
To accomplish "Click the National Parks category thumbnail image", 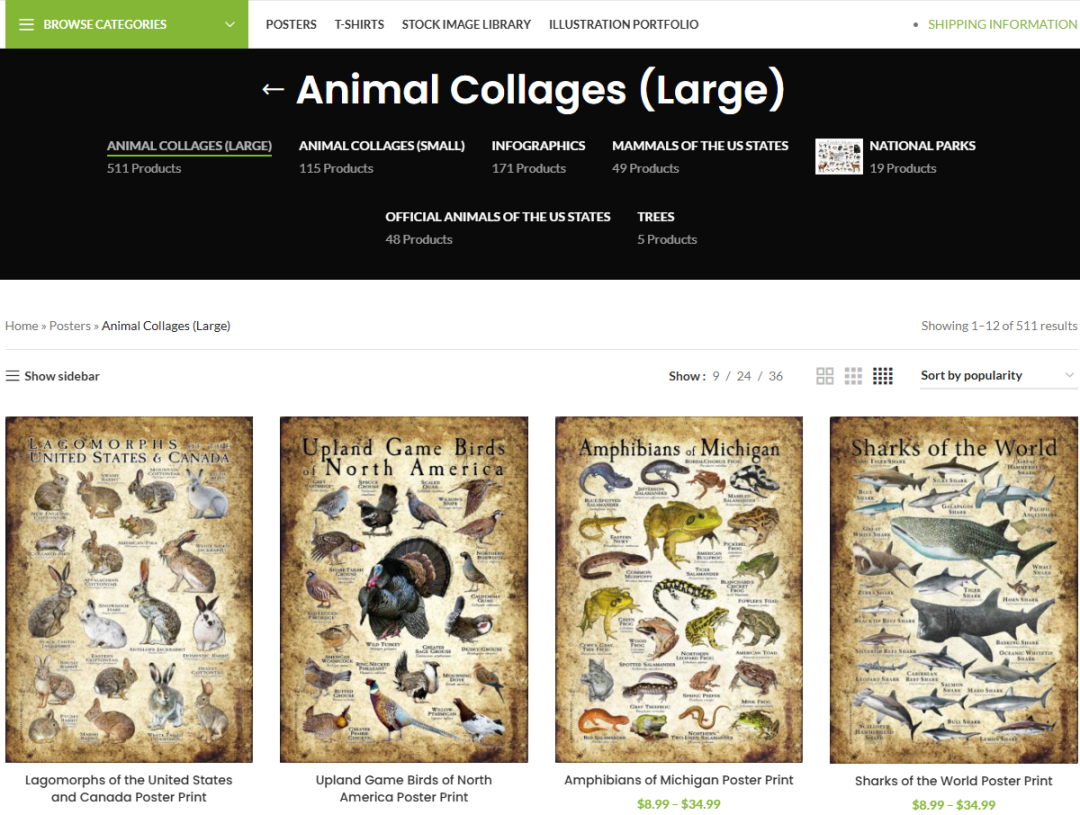I will 838,156.
